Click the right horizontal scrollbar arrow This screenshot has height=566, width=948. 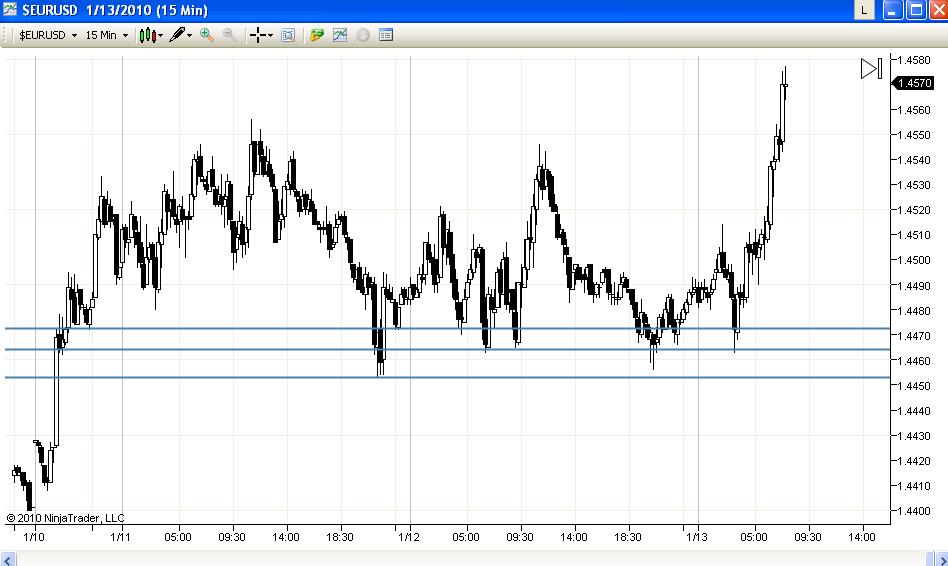[x=941, y=560]
